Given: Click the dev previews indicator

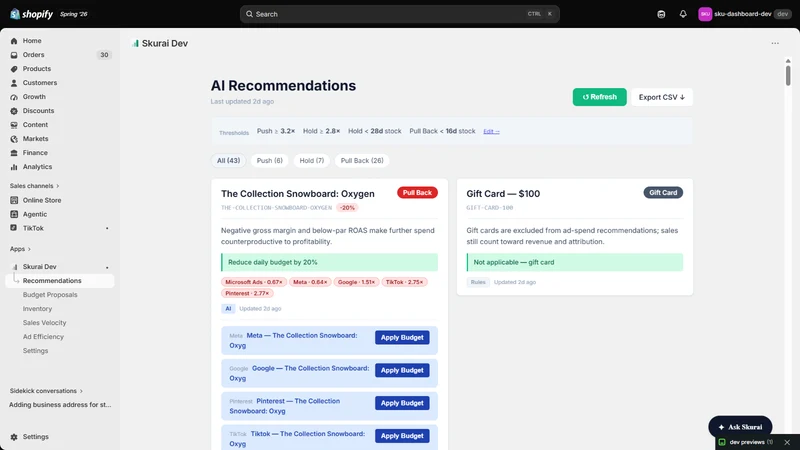Looking at the screenshot, I should click(745, 442).
